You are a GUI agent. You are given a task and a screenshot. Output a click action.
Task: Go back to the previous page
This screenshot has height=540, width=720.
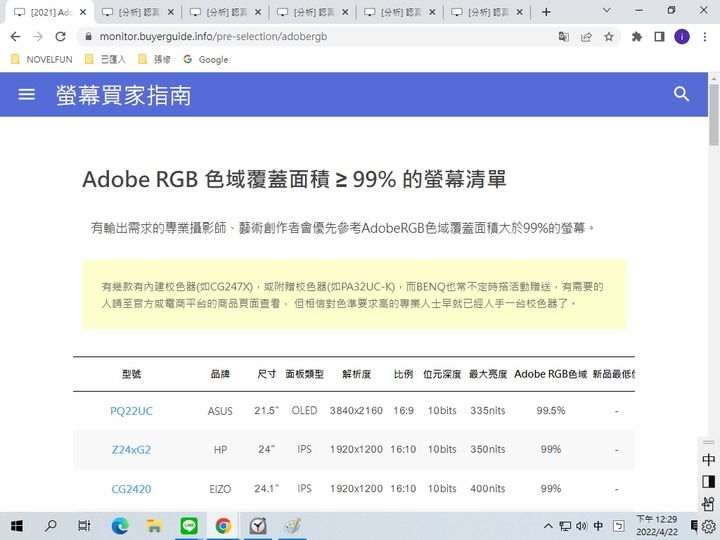15,37
